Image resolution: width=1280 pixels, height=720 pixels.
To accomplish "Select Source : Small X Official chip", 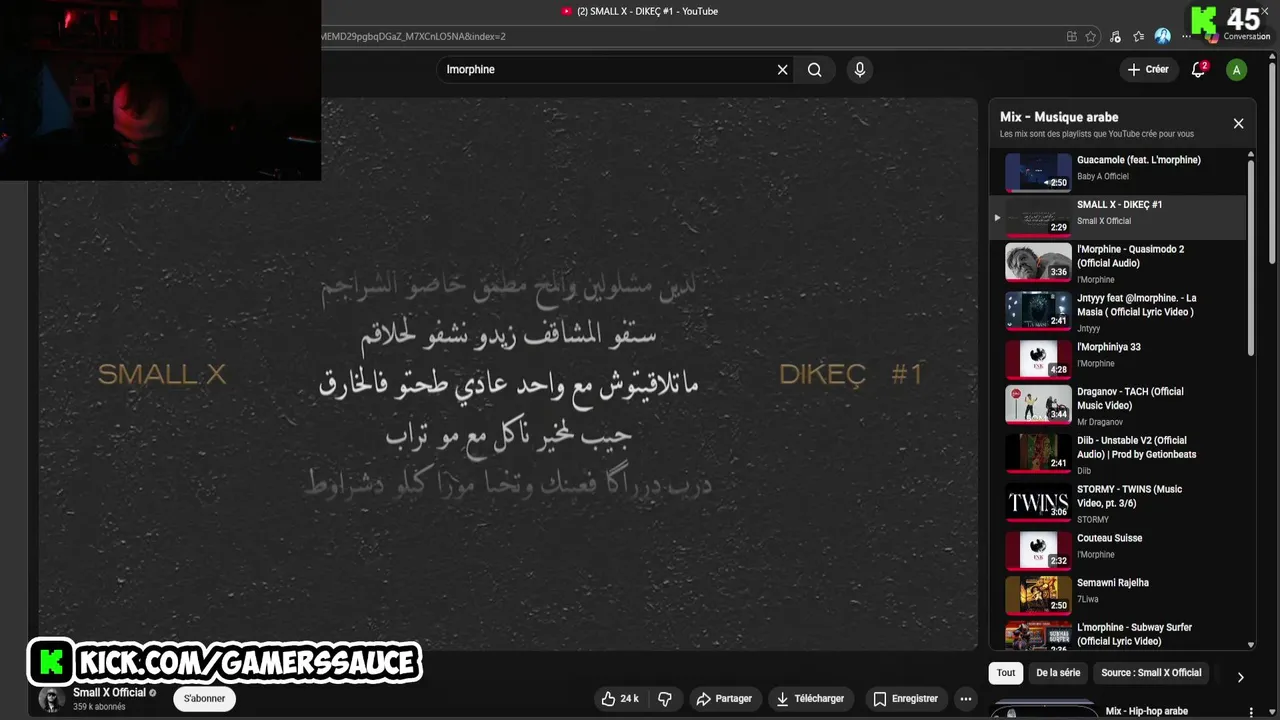I will click(x=1151, y=673).
